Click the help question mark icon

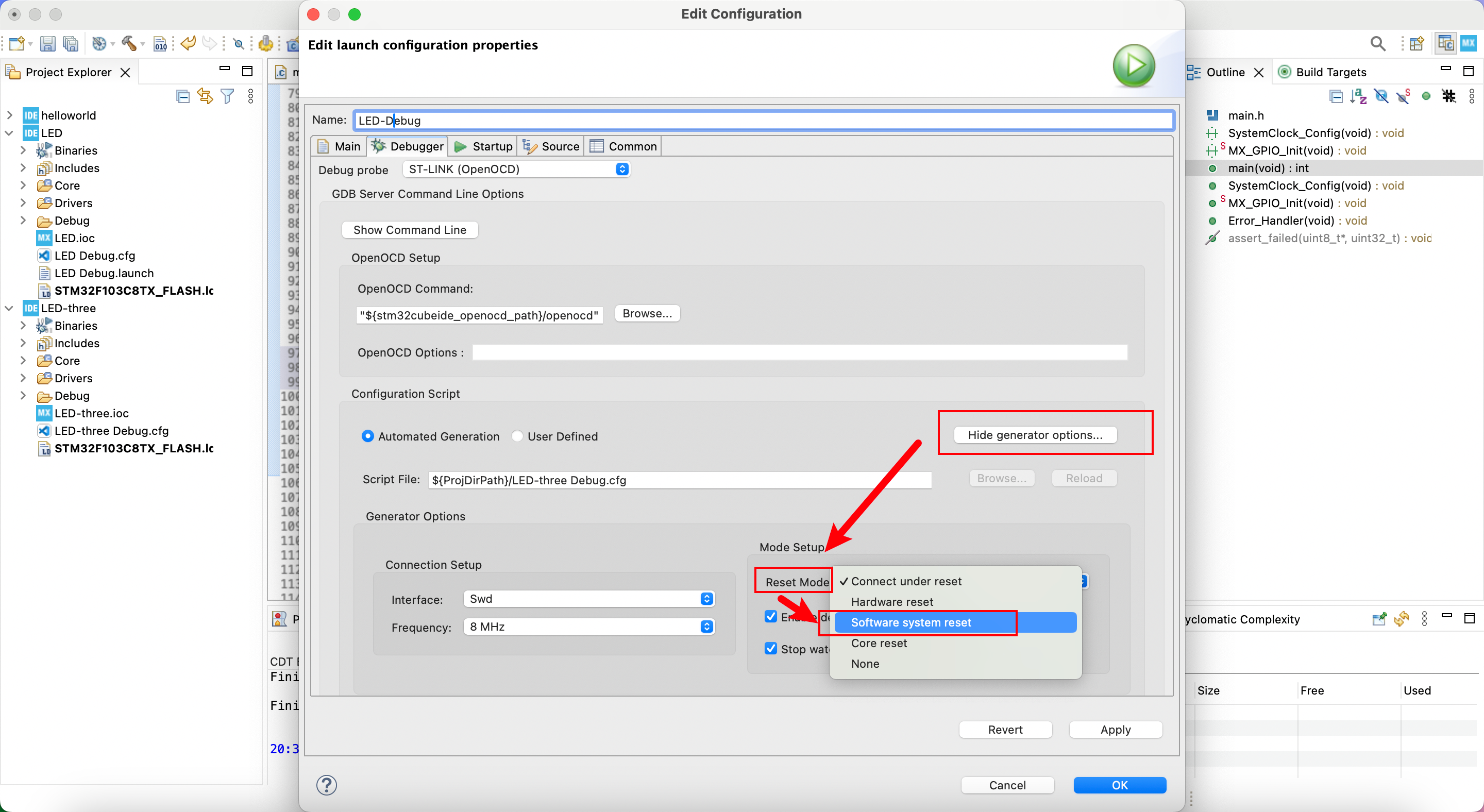(x=326, y=785)
